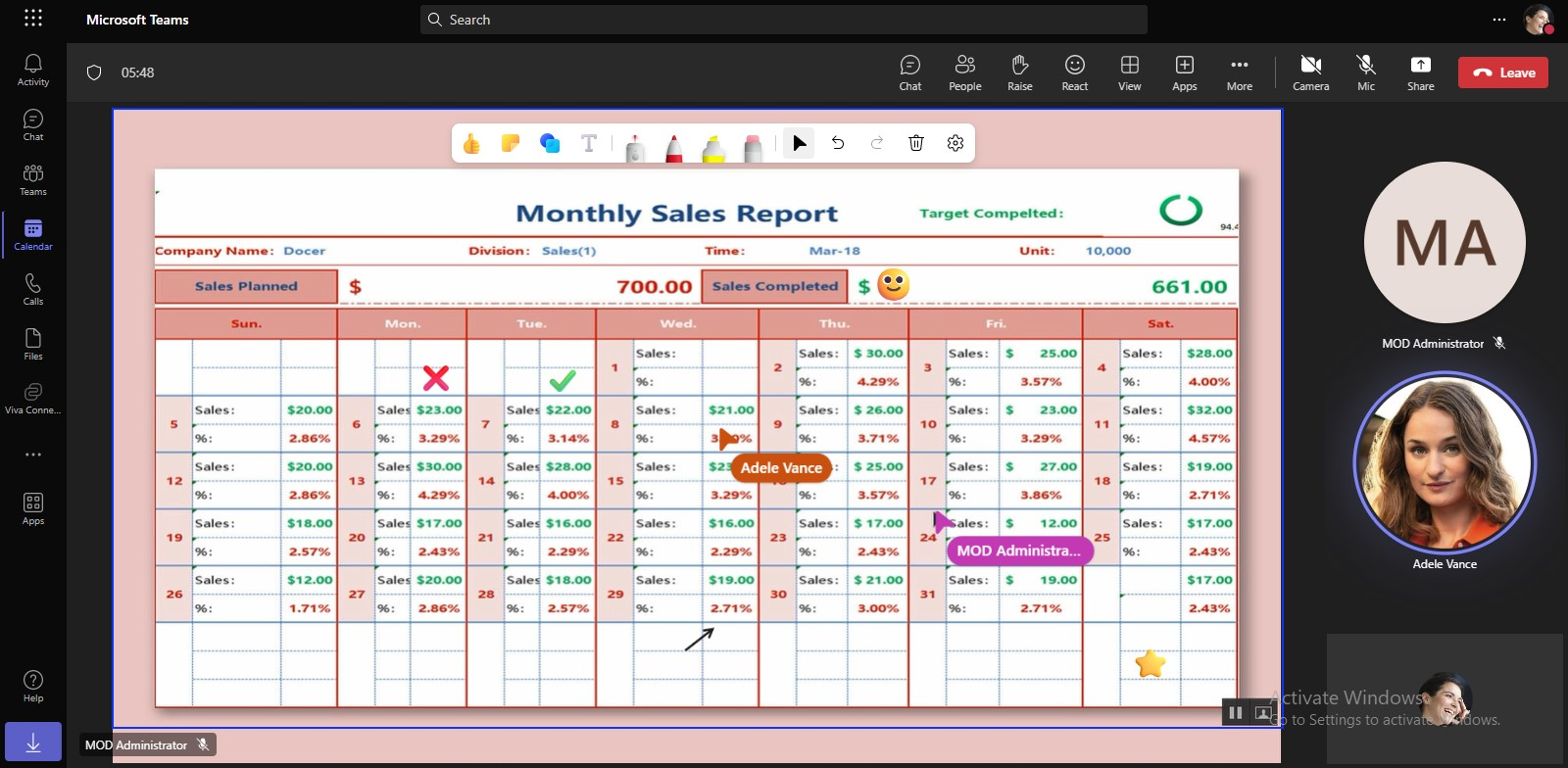Add a sticky note annotation
This screenshot has height=768, width=1568.
point(511,144)
